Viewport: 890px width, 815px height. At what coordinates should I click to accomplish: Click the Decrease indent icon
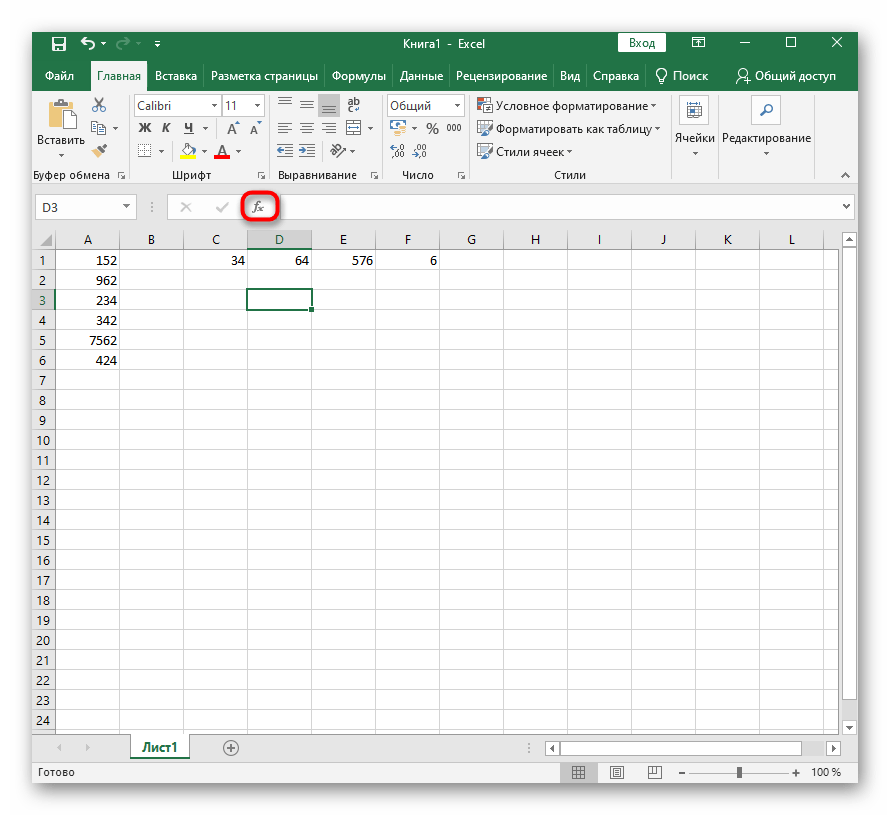point(284,151)
